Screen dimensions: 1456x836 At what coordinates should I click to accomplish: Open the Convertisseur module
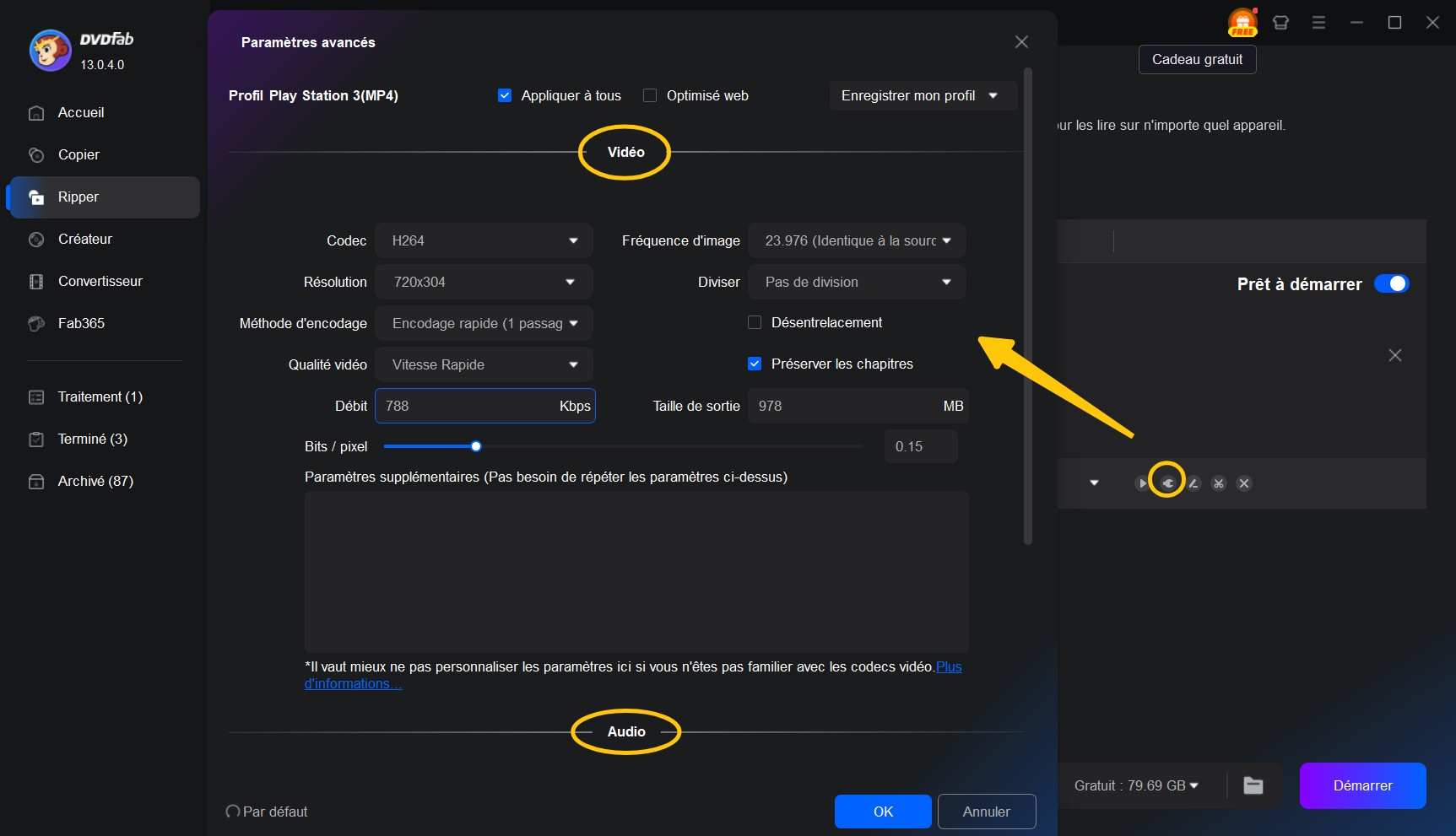99,281
